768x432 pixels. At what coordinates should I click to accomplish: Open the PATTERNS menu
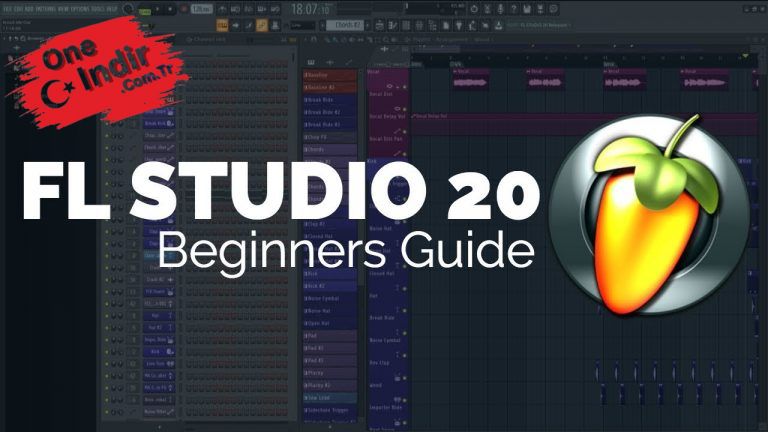tap(46, 9)
